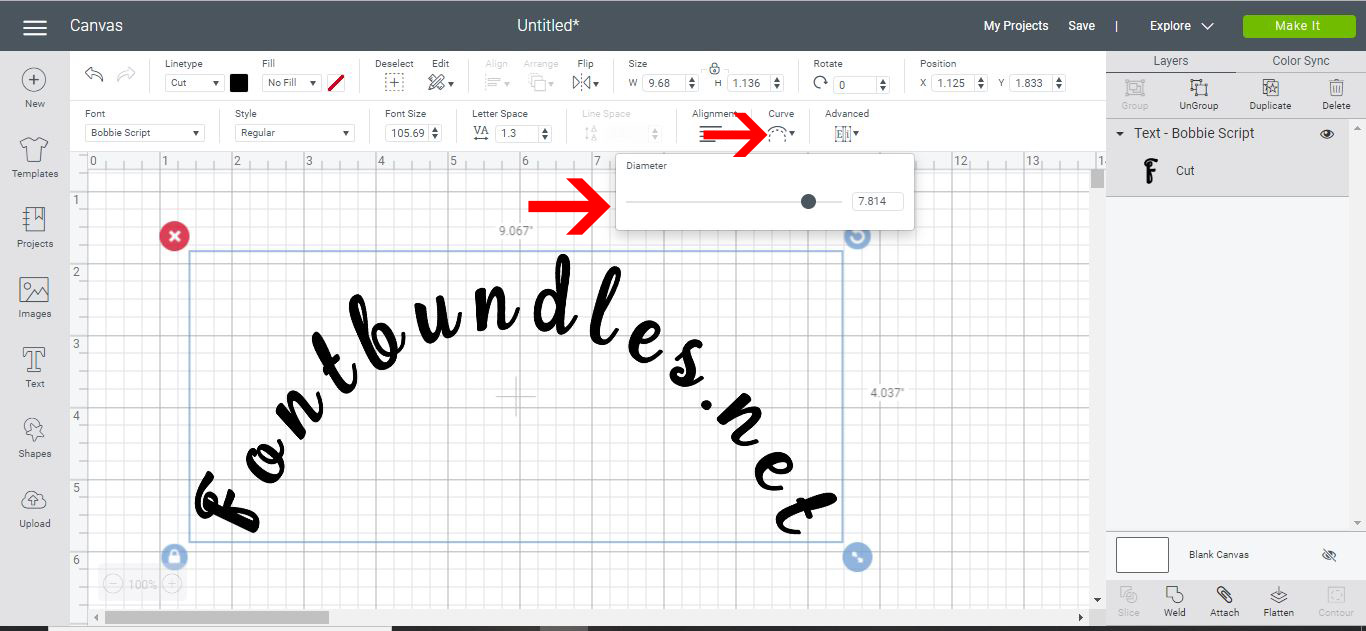Image resolution: width=1366 pixels, height=631 pixels.
Task: Open the Advanced text options
Action: [846, 133]
